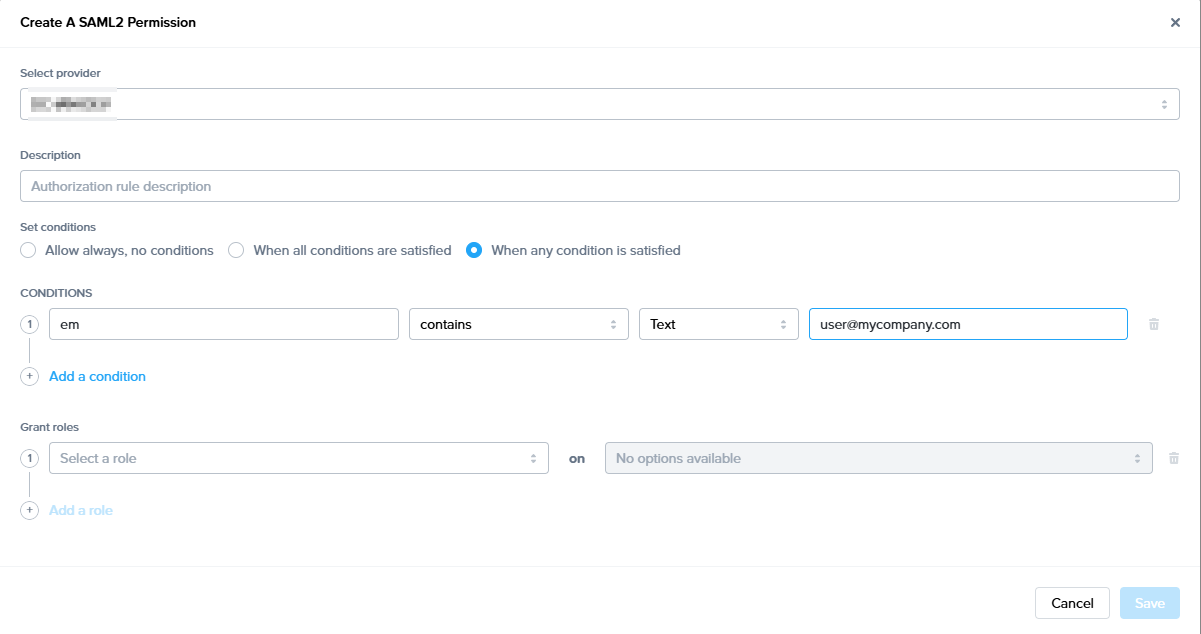Click plus icon beside Add a role

tap(29, 510)
